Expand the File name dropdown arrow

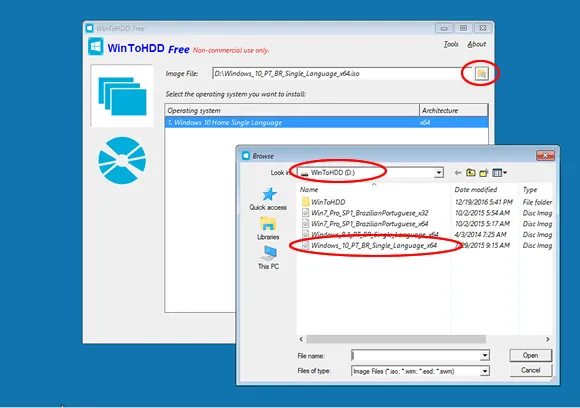pyautogui.click(x=485, y=355)
